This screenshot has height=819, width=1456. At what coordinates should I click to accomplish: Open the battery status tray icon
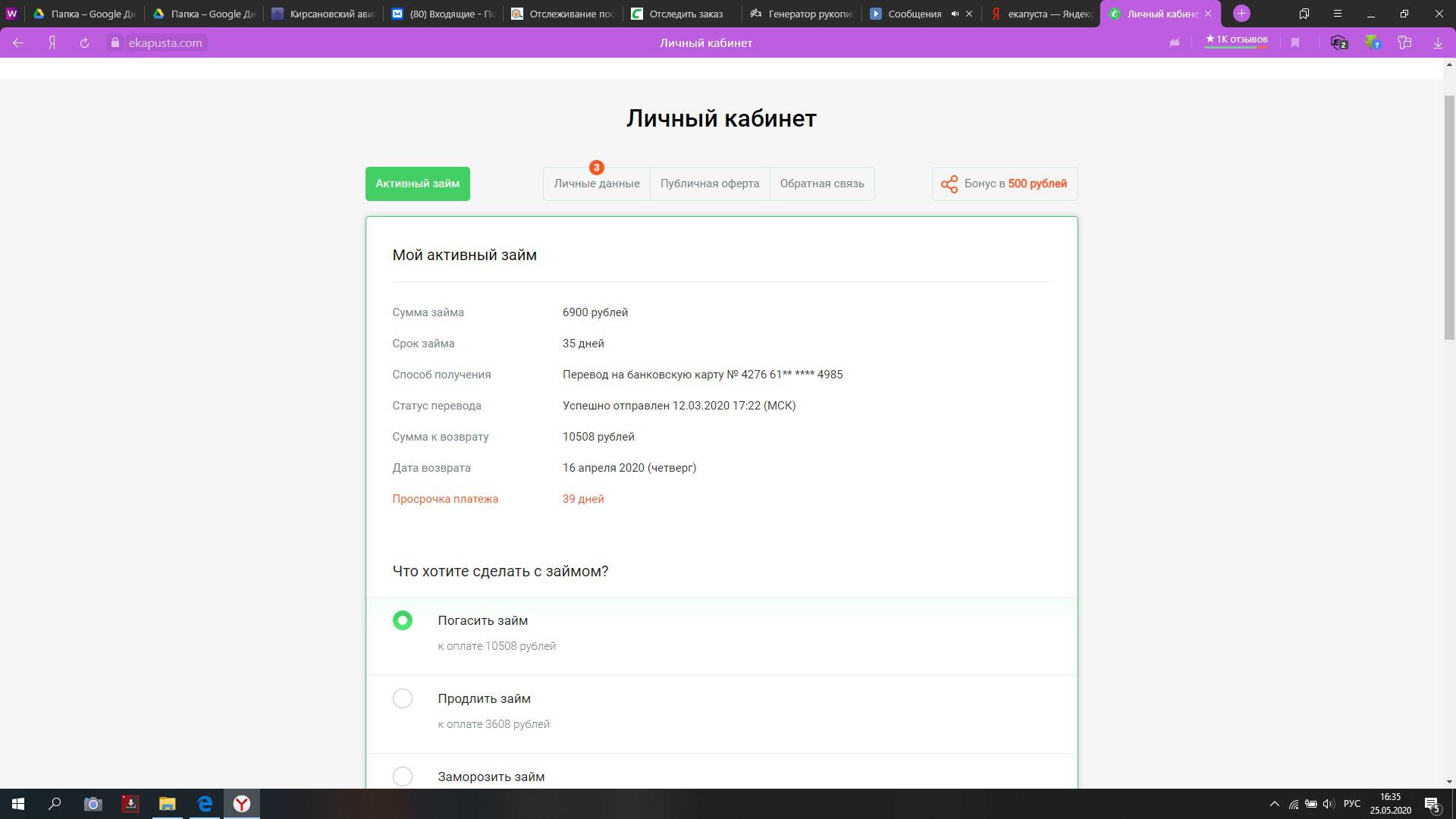pyautogui.click(x=1311, y=804)
